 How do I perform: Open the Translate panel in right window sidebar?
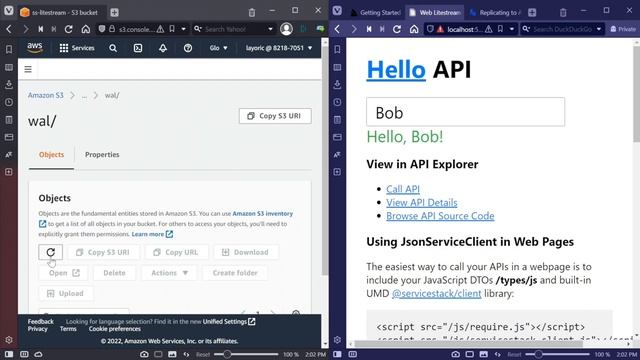coord(337,155)
